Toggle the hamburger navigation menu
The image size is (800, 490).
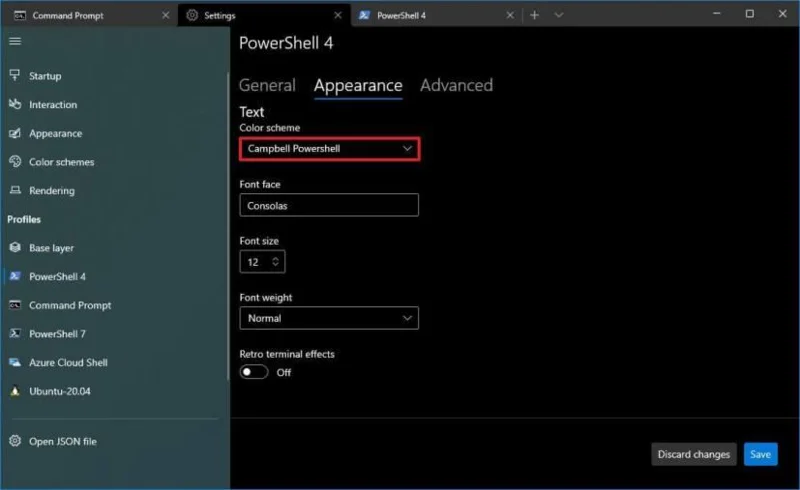click(15, 41)
